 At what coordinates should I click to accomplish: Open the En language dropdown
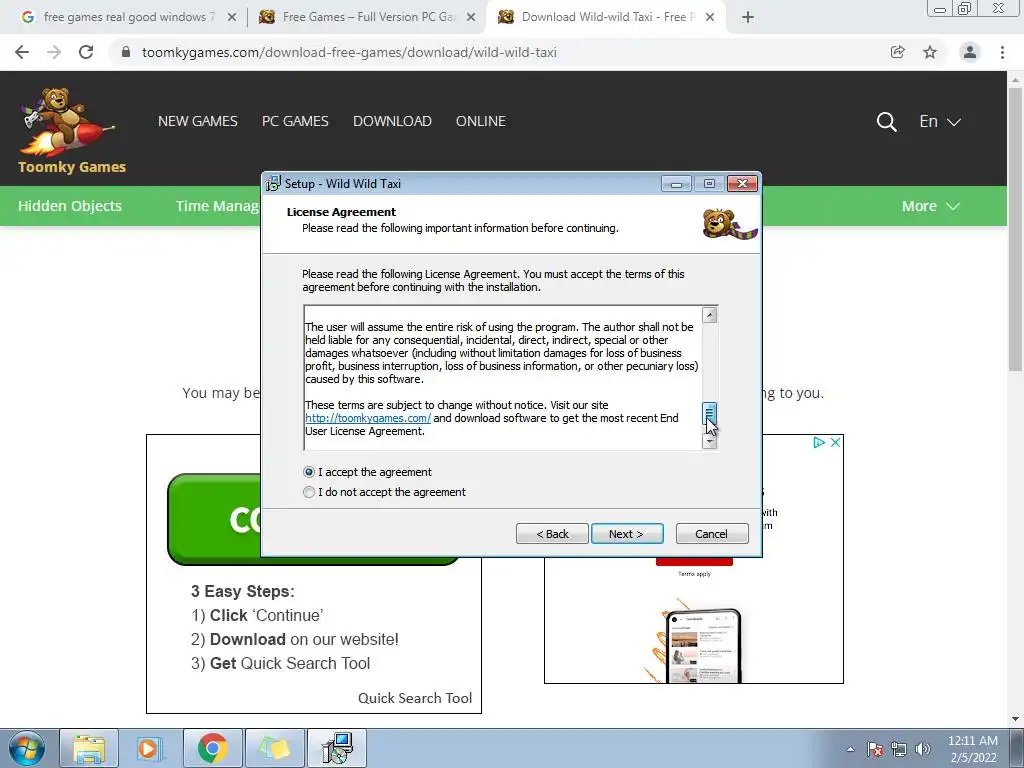940,121
